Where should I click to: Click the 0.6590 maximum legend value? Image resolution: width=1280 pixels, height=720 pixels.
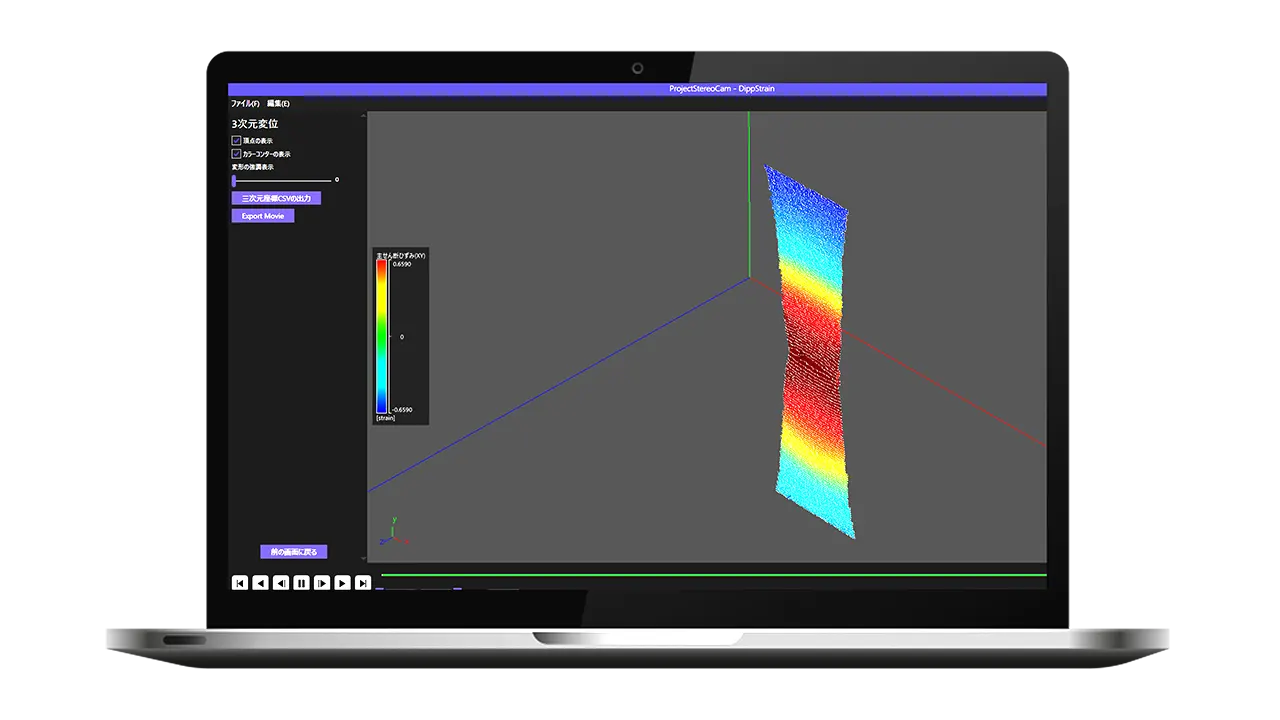[402, 264]
